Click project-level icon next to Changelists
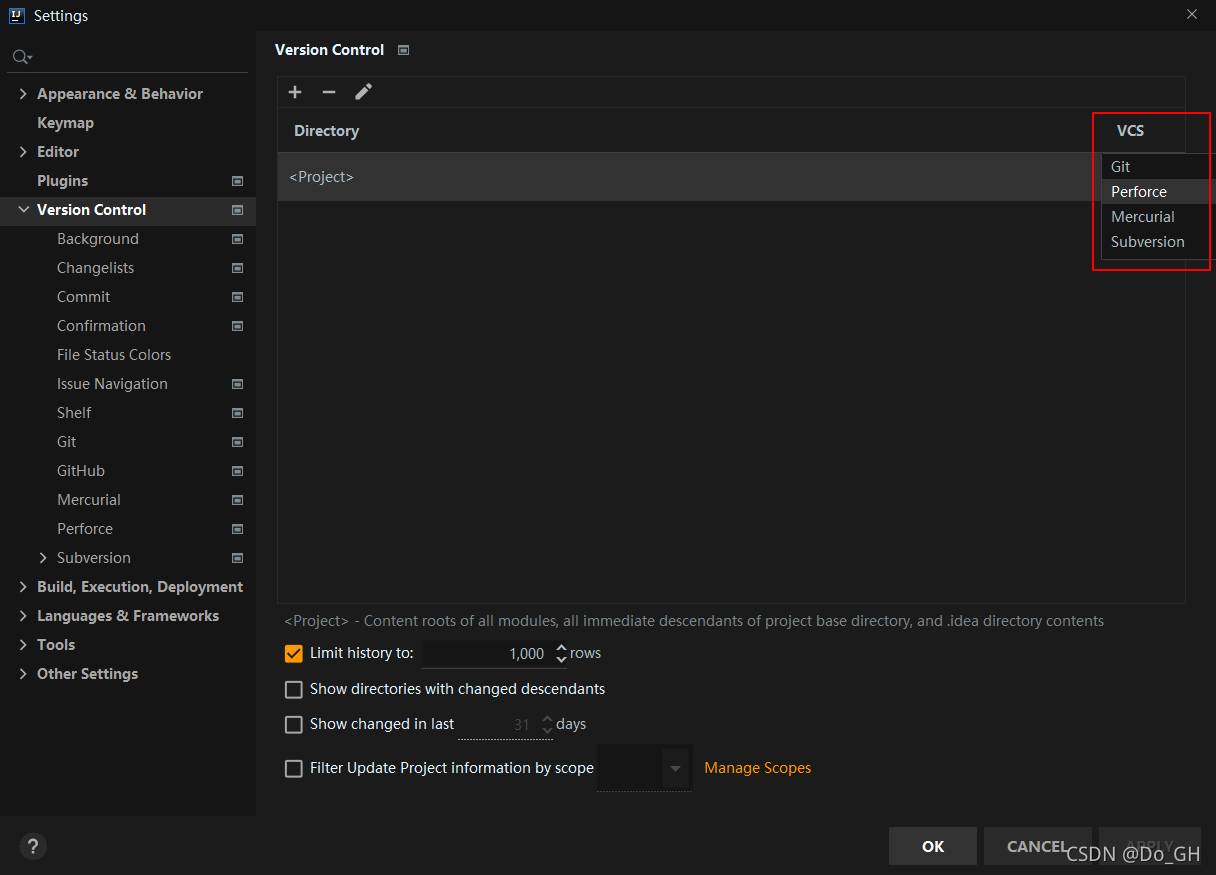The image size is (1216, 875). coord(237,268)
